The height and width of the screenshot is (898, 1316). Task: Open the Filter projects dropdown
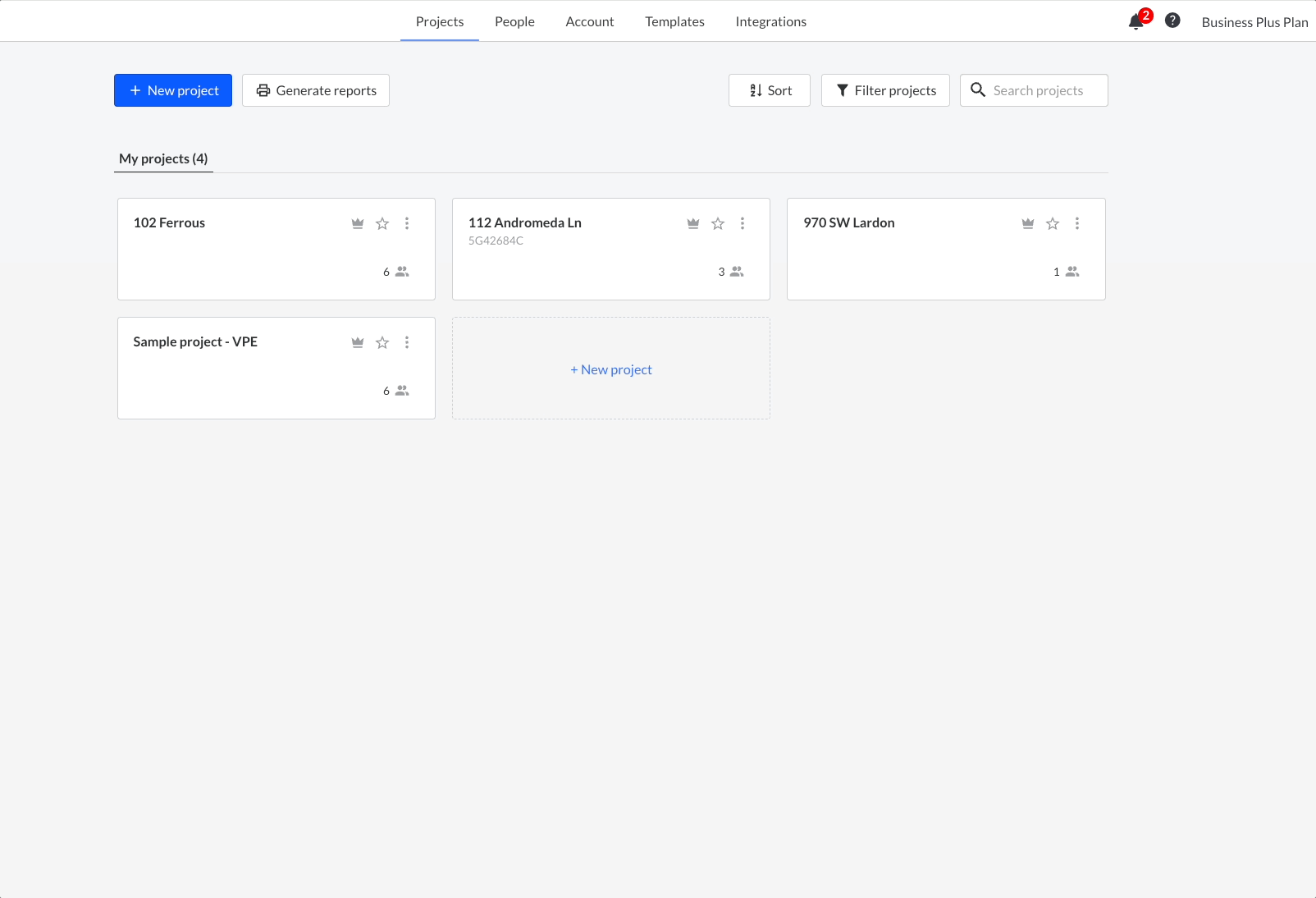(885, 90)
